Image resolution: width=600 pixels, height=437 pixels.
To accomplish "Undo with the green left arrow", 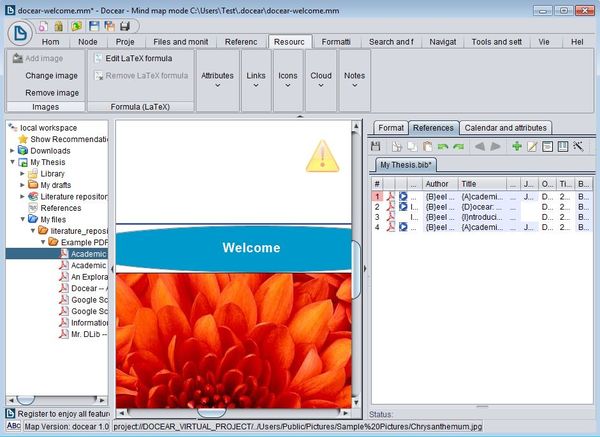I will pos(443,147).
